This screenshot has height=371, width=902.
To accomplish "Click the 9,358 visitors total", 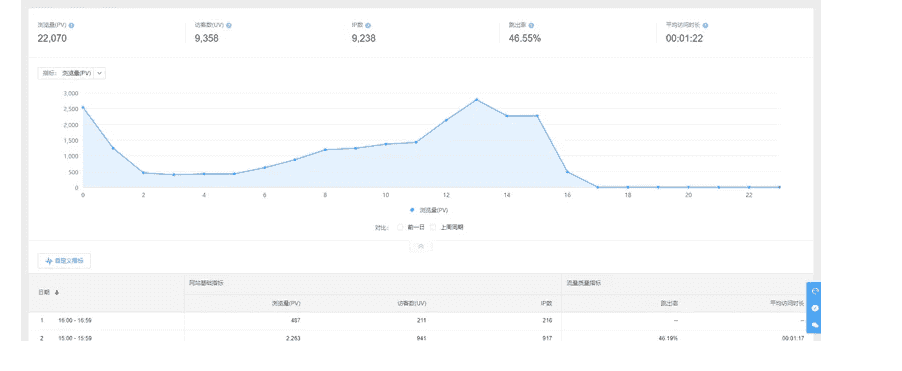I will click(207, 39).
